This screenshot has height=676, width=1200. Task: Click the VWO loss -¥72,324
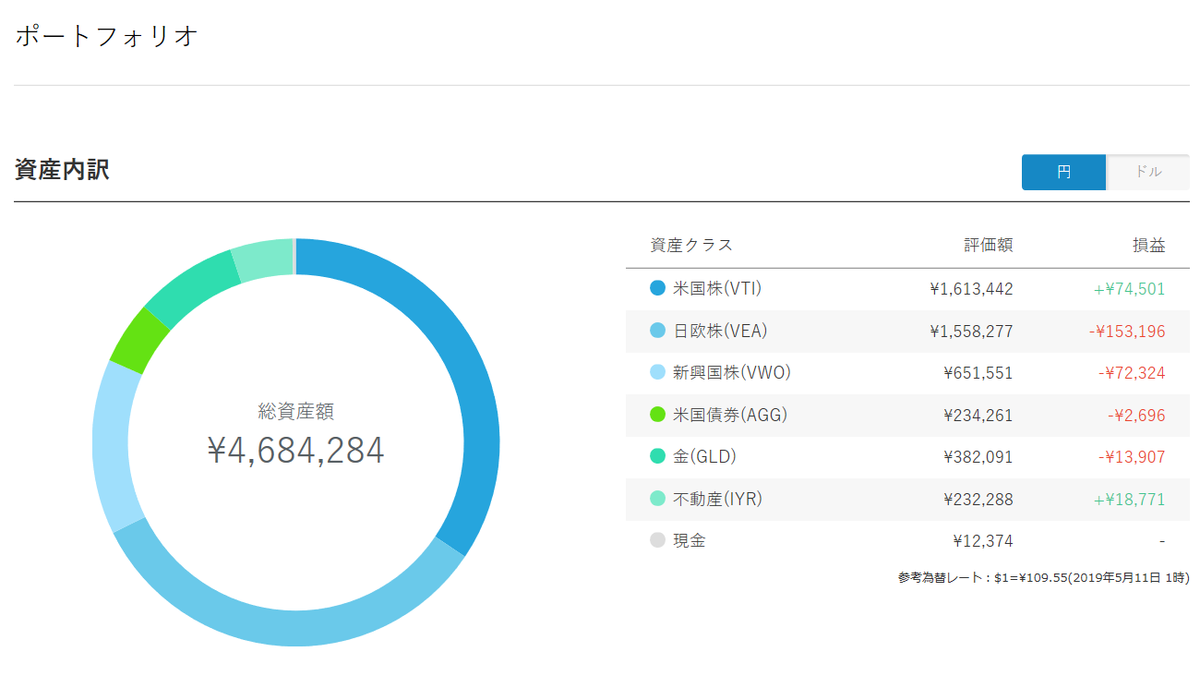point(1131,373)
